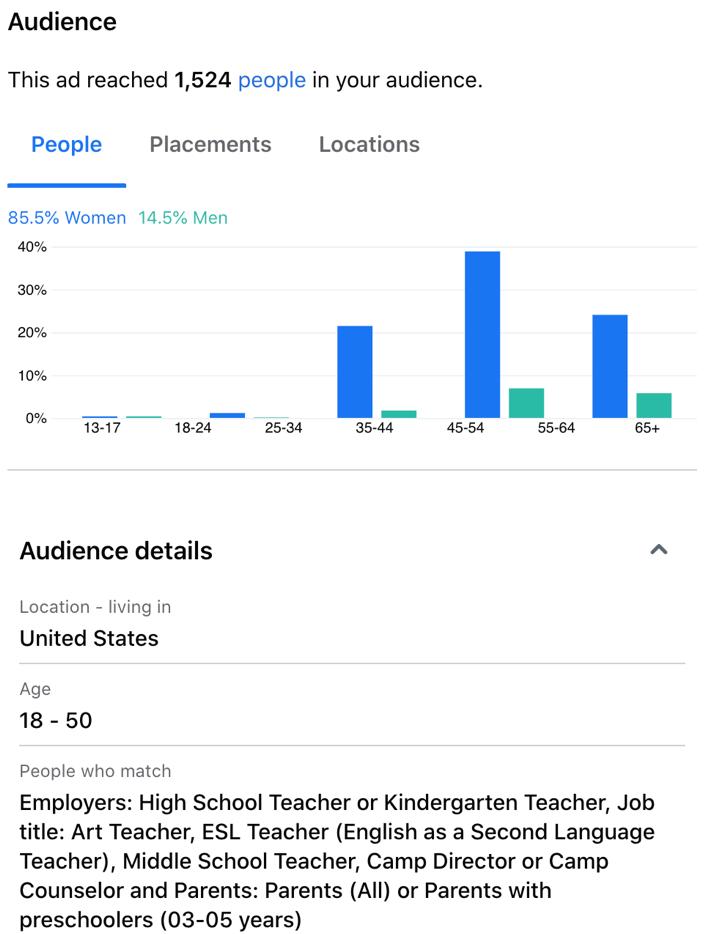This screenshot has height=934, width=717.
Task: Open the blue 'people' link
Action: (x=272, y=80)
